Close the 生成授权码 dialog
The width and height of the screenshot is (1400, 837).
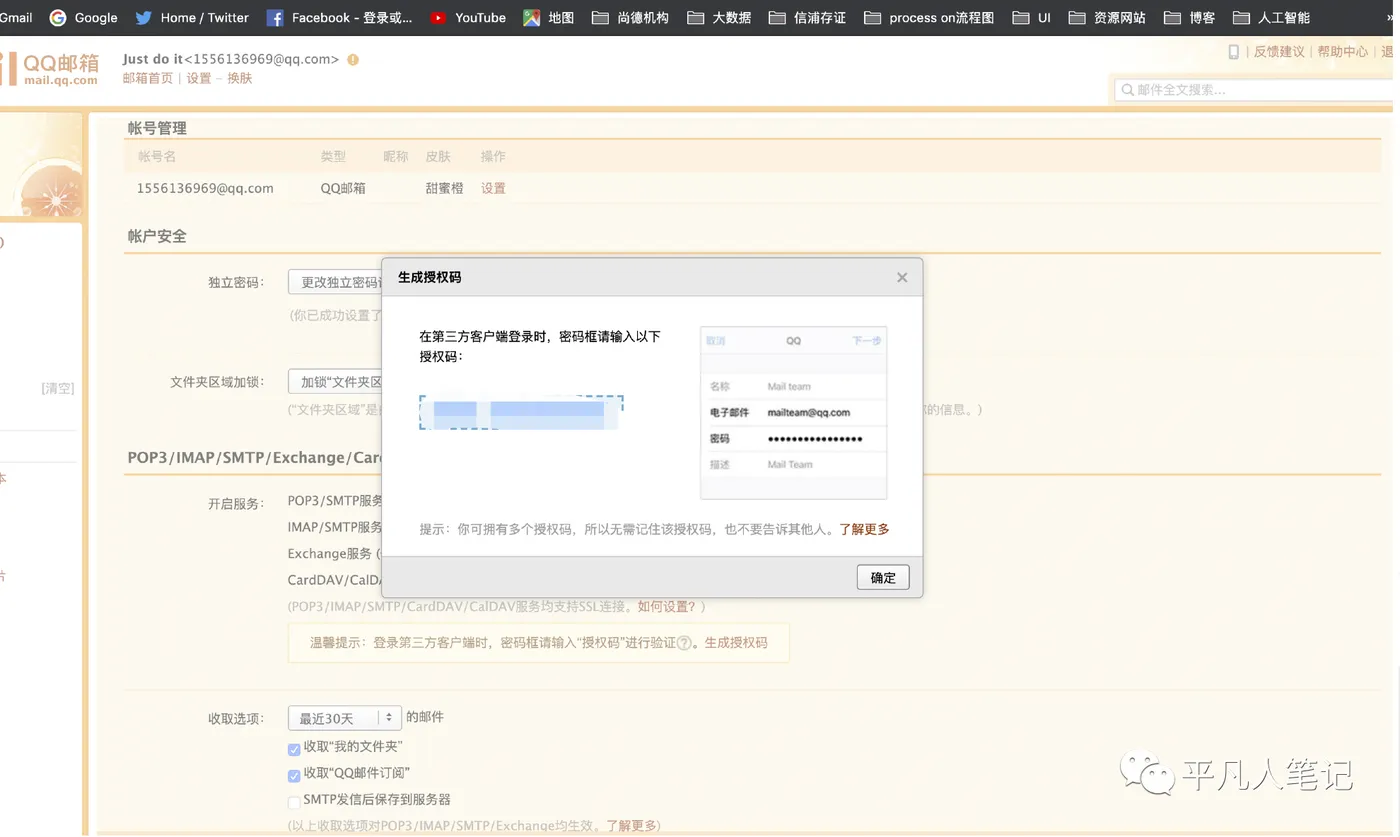tap(902, 277)
